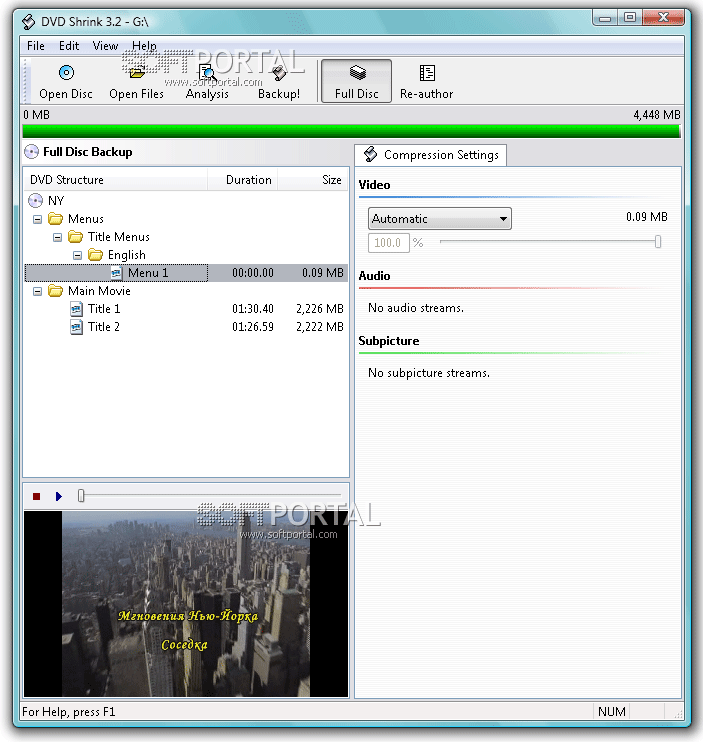This screenshot has height=742, width=703.
Task: Play the preview video
Action: pyautogui.click(x=59, y=496)
